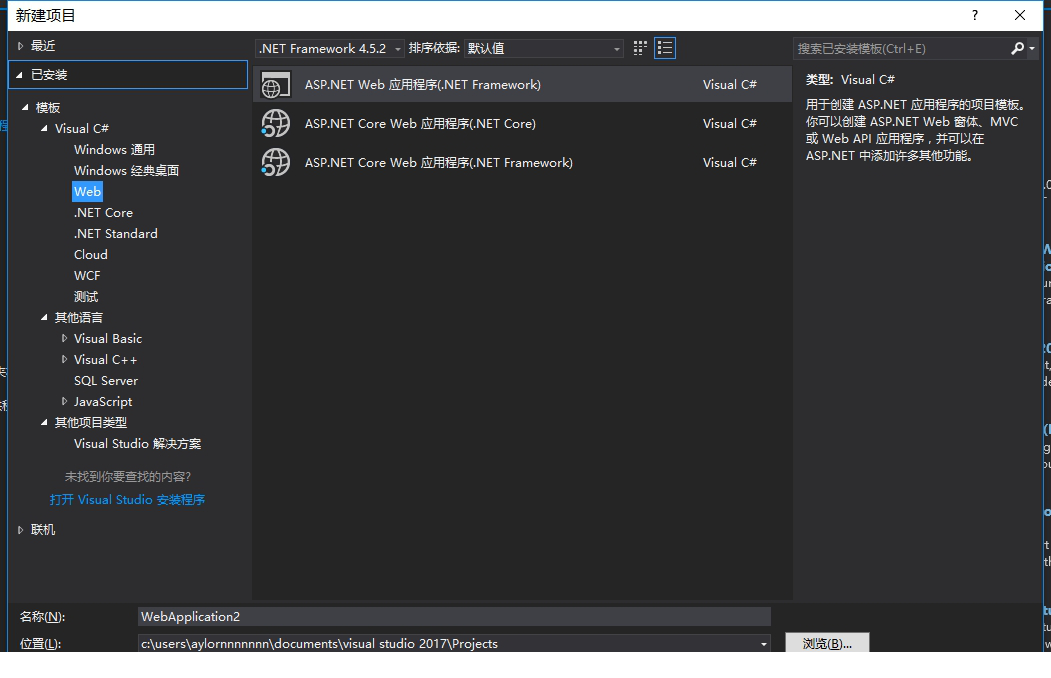Select ASP.NET Core Web 应用程序(.NET Framework) row
Image resolution: width=1051 pixels, height=678 pixels.
pyautogui.click(x=522, y=162)
